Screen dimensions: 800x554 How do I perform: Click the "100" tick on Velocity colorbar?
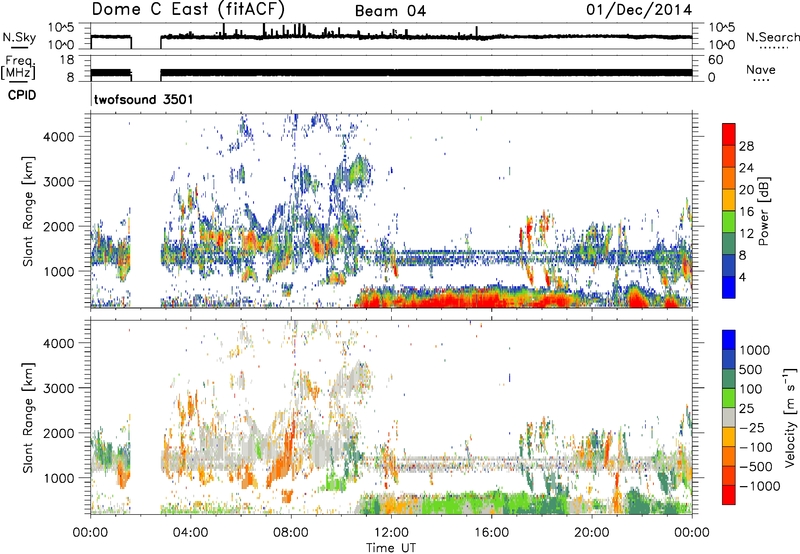(x=751, y=389)
